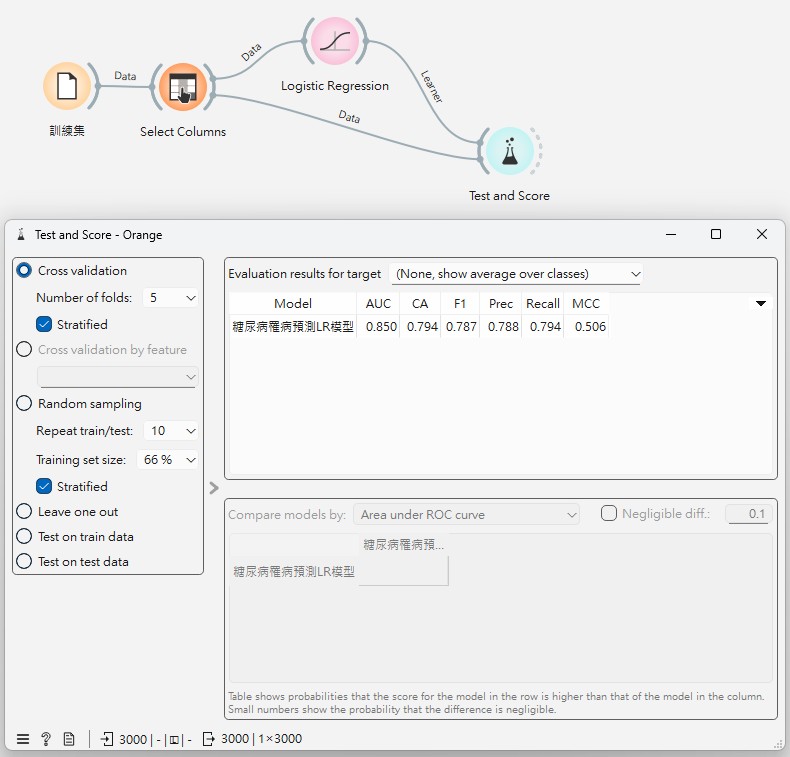Click the help question mark icon
The image size is (790, 757).
point(46,739)
